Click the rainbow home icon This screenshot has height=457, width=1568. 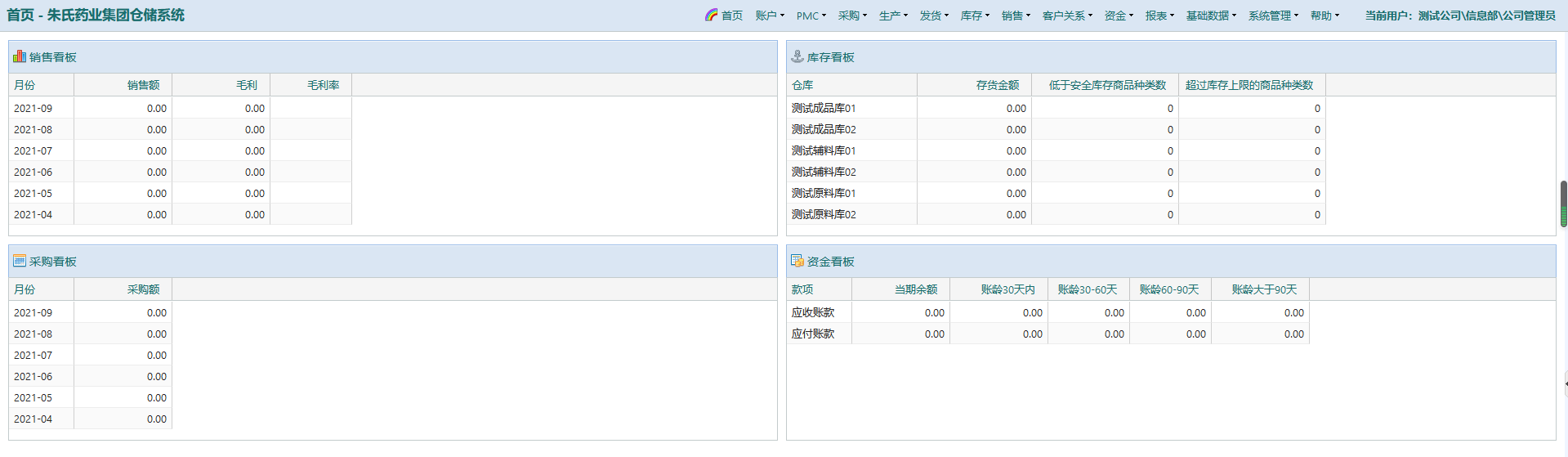[x=711, y=15]
